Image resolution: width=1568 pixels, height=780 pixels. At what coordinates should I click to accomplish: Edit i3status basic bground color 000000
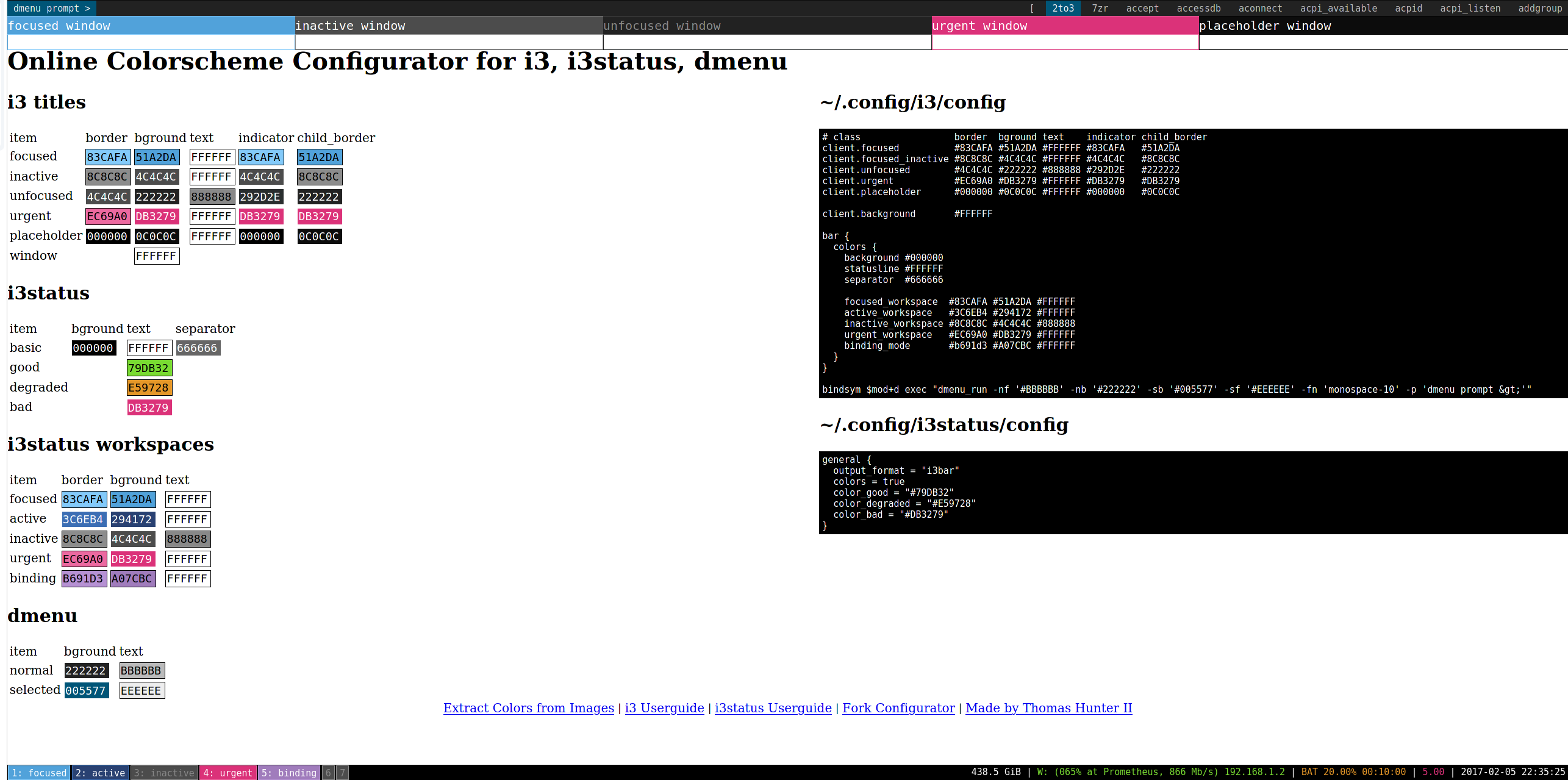point(94,348)
